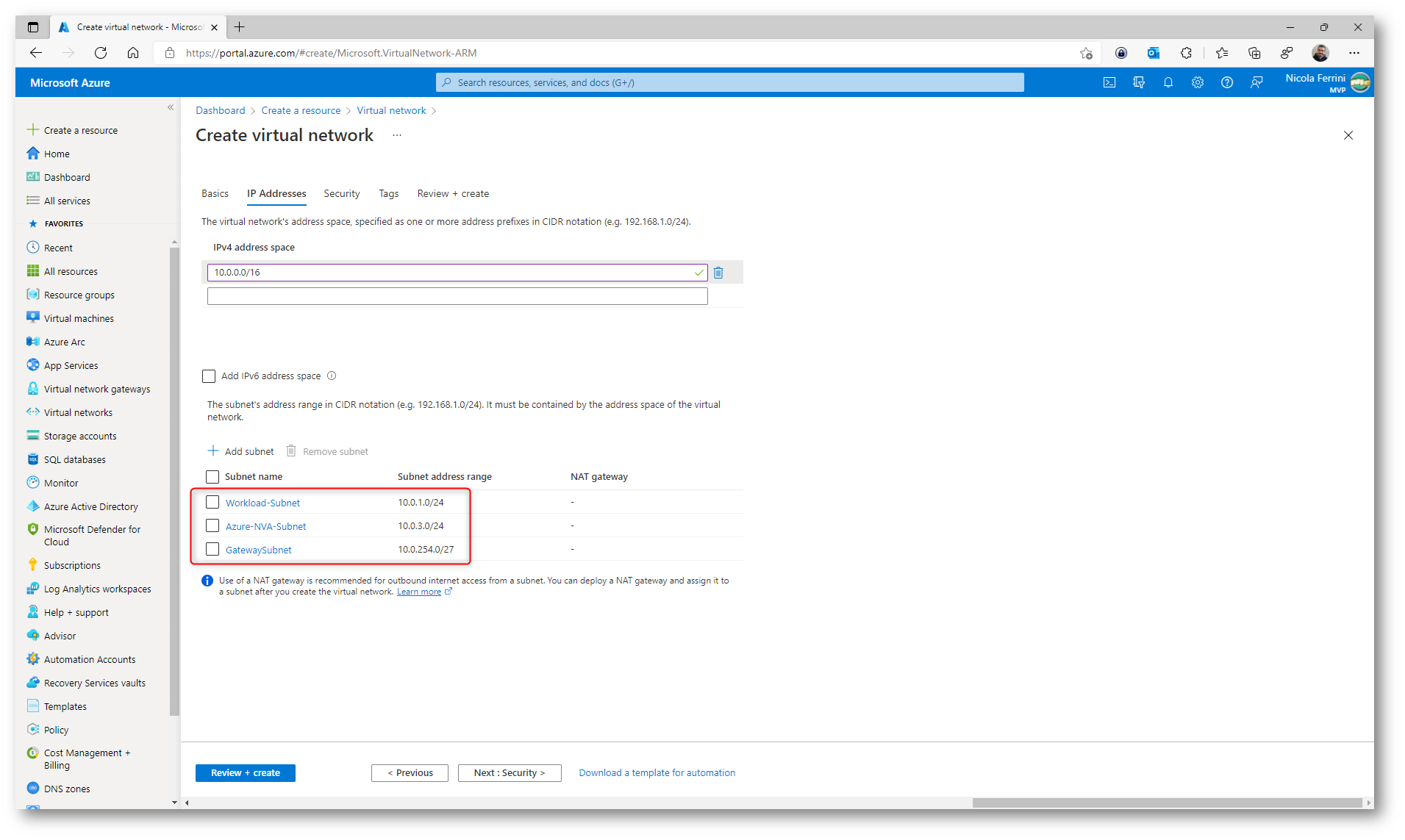Close the Create virtual network blade
The width and height of the screenshot is (1405, 840).
[1348, 135]
